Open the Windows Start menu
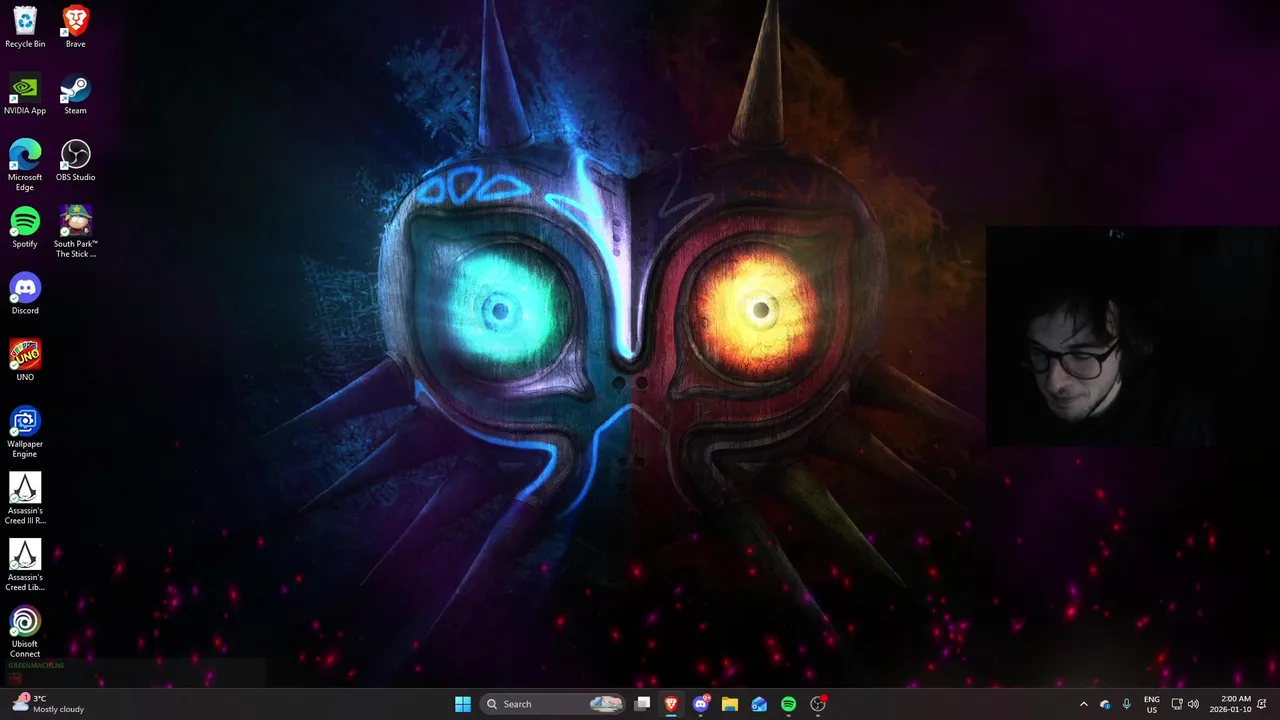1280x720 pixels. [463, 704]
